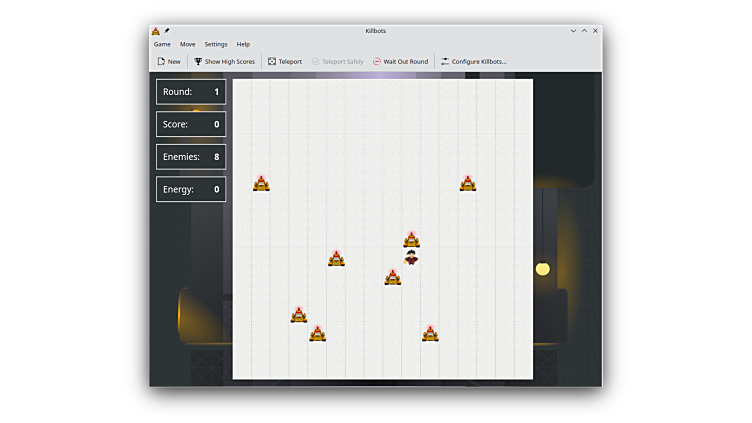Open the Help menu

tap(243, 44)
